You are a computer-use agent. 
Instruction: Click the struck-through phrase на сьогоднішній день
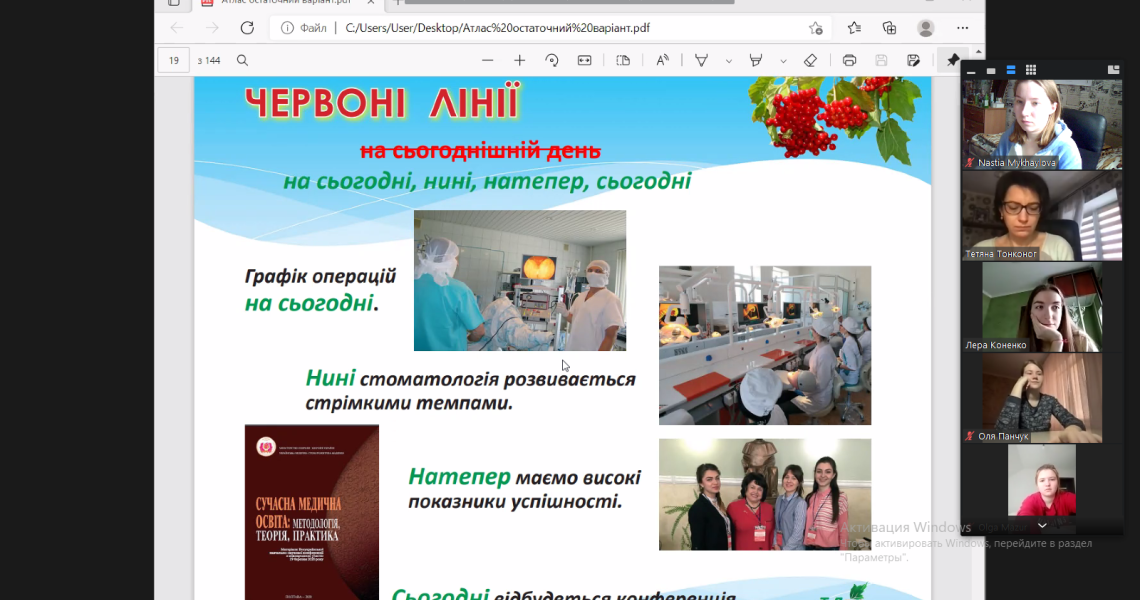tap(481, 151)
